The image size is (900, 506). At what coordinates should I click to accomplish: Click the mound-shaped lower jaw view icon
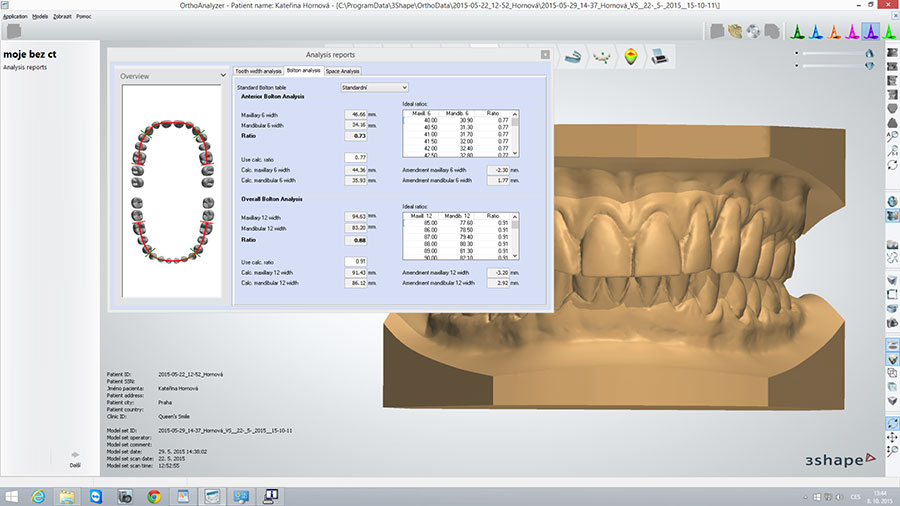892,122
